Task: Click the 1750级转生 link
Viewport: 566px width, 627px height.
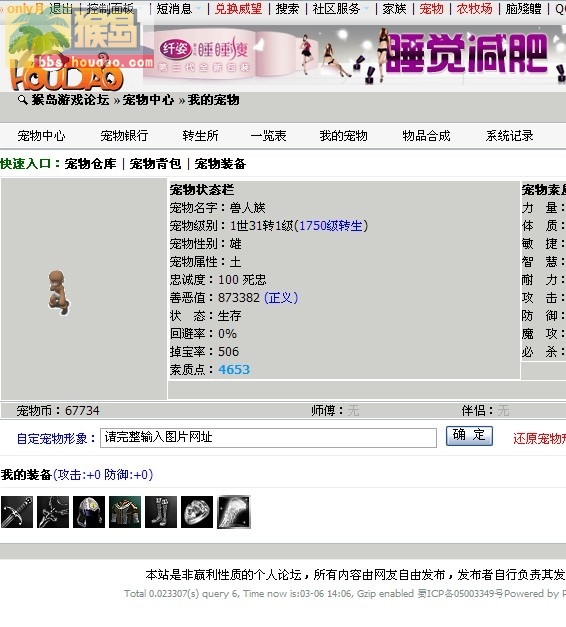Action: [331, 226]
